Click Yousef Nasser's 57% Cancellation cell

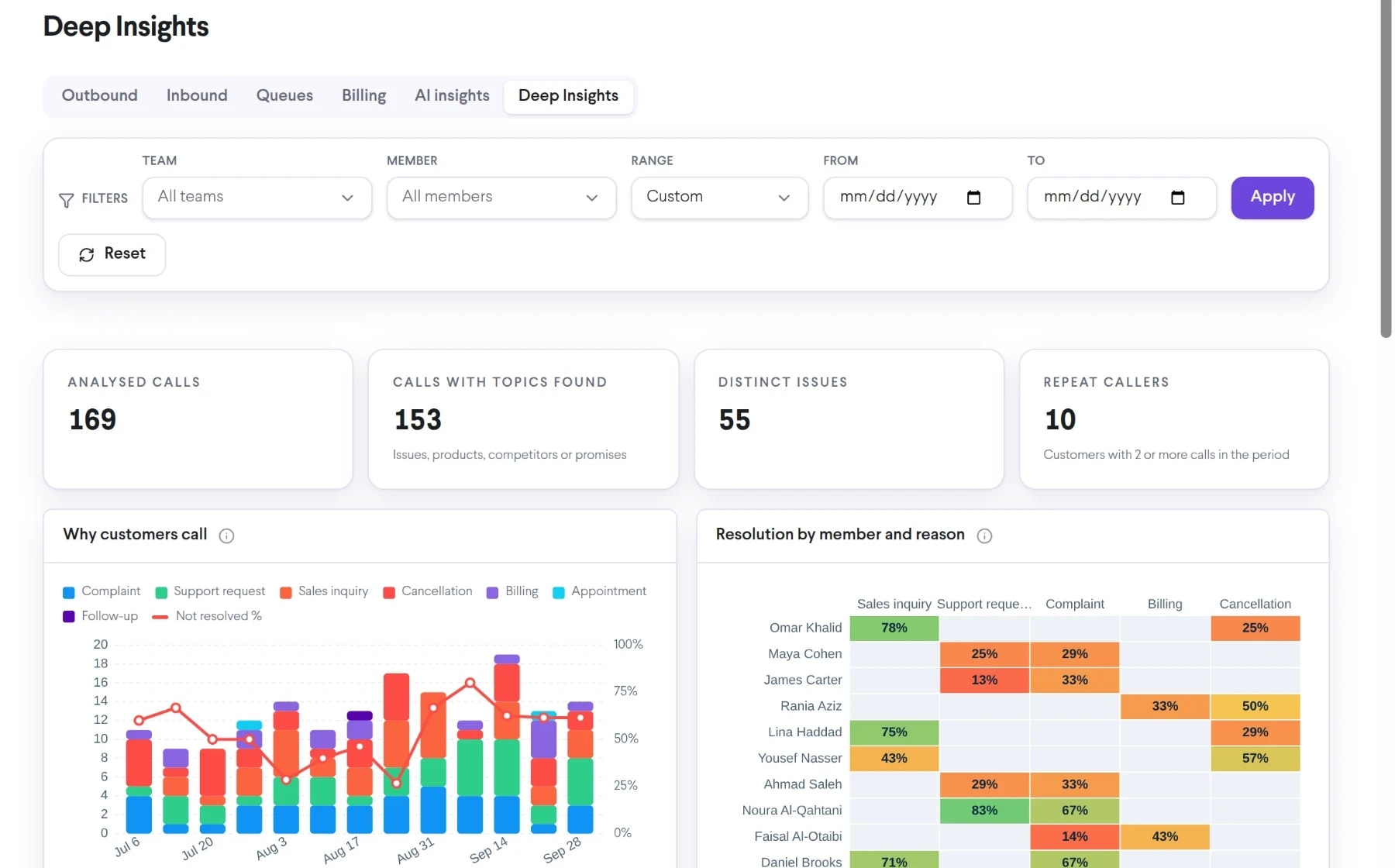click(1255, 758)
